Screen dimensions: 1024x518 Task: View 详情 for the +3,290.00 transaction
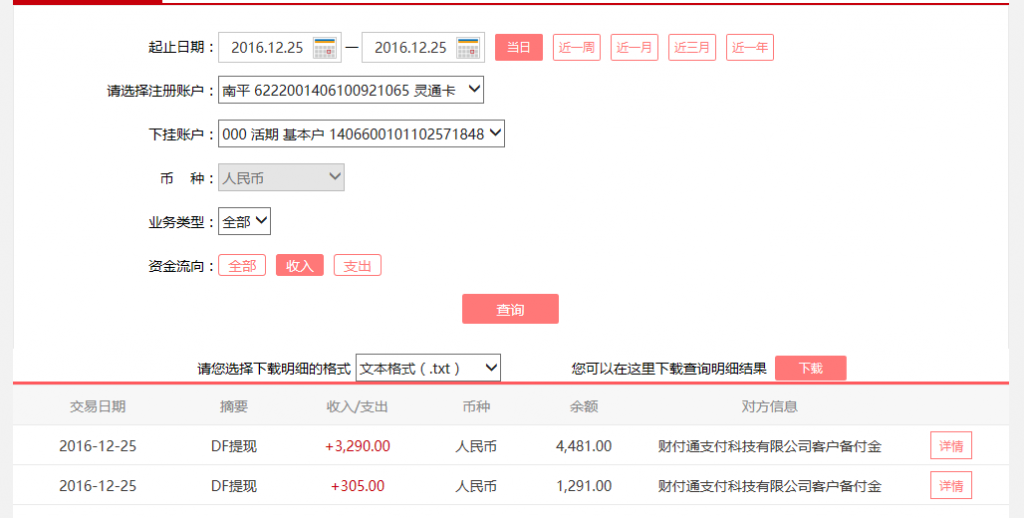pyautogui.click(x=950, y=446)
